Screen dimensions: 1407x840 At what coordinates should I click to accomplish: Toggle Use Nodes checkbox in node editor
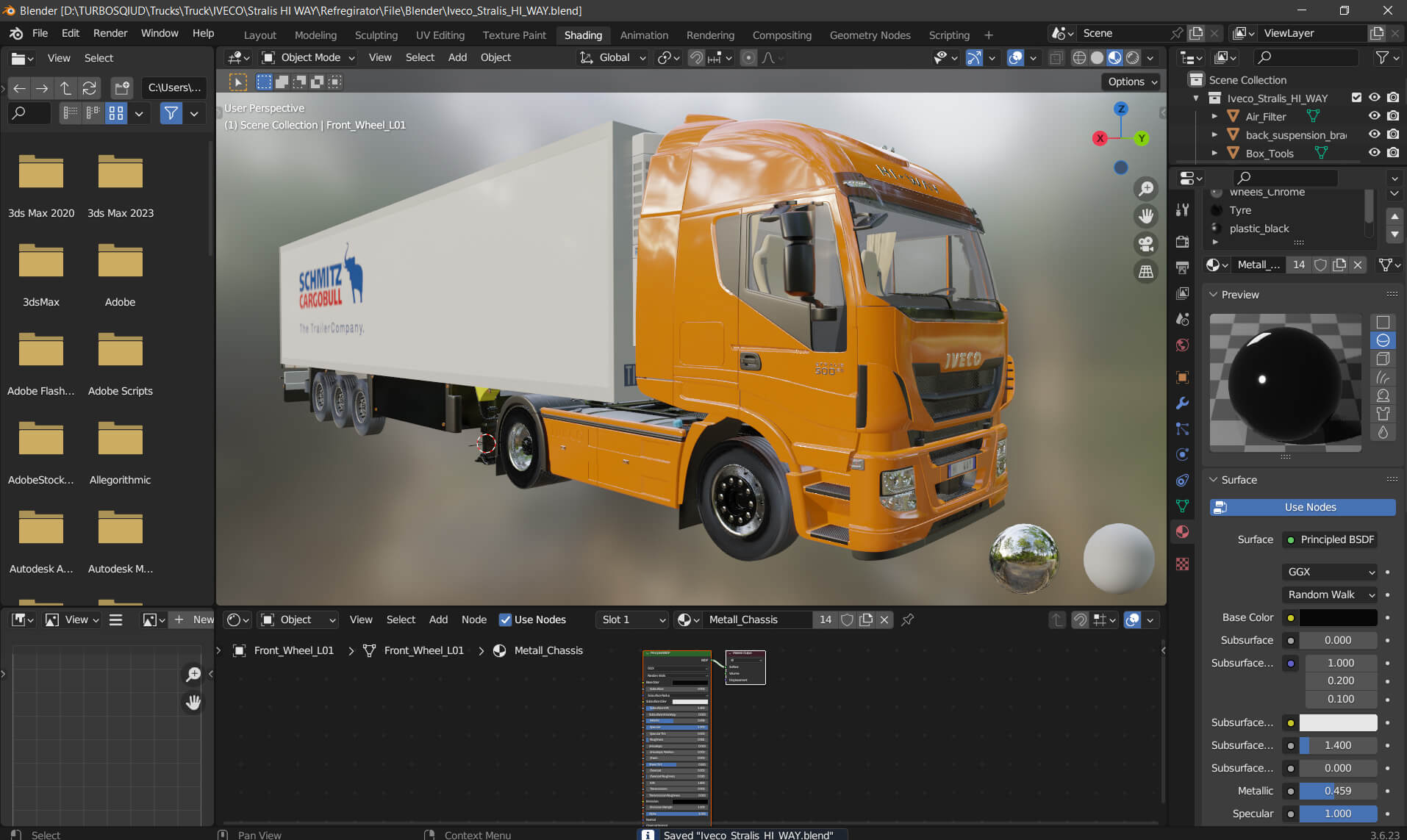(x=505, y=620)
